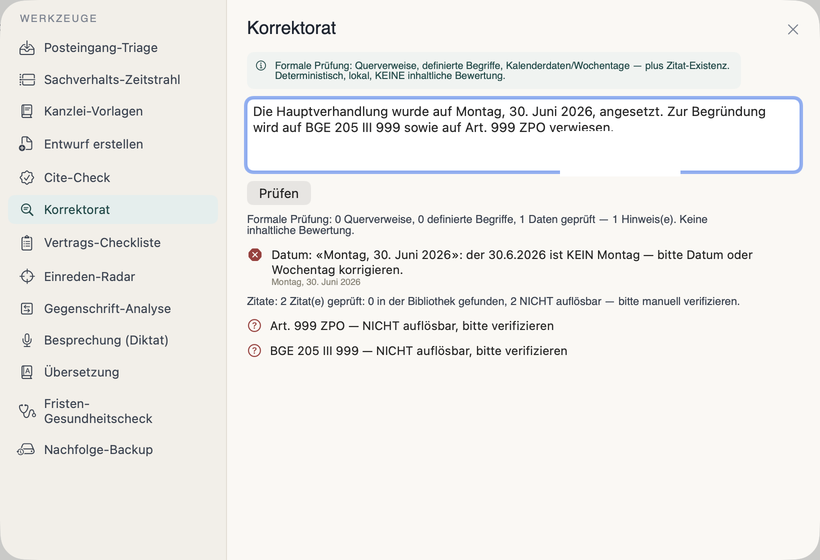The image size is (820, 560).
Task: Switch to Cite-Check tool
Action: point(113,178)
